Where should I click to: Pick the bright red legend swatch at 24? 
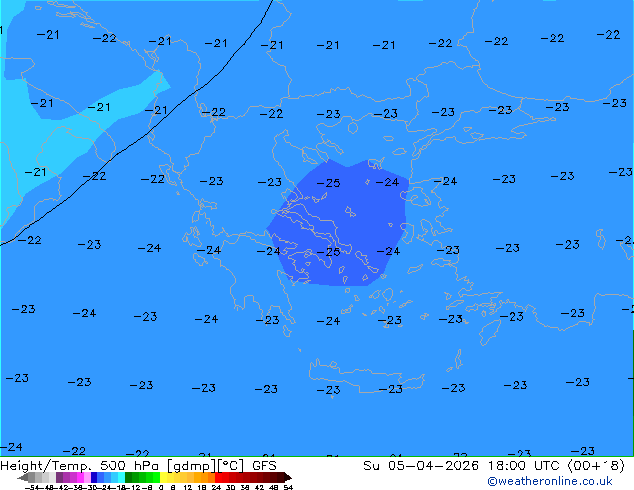point(218,477)
